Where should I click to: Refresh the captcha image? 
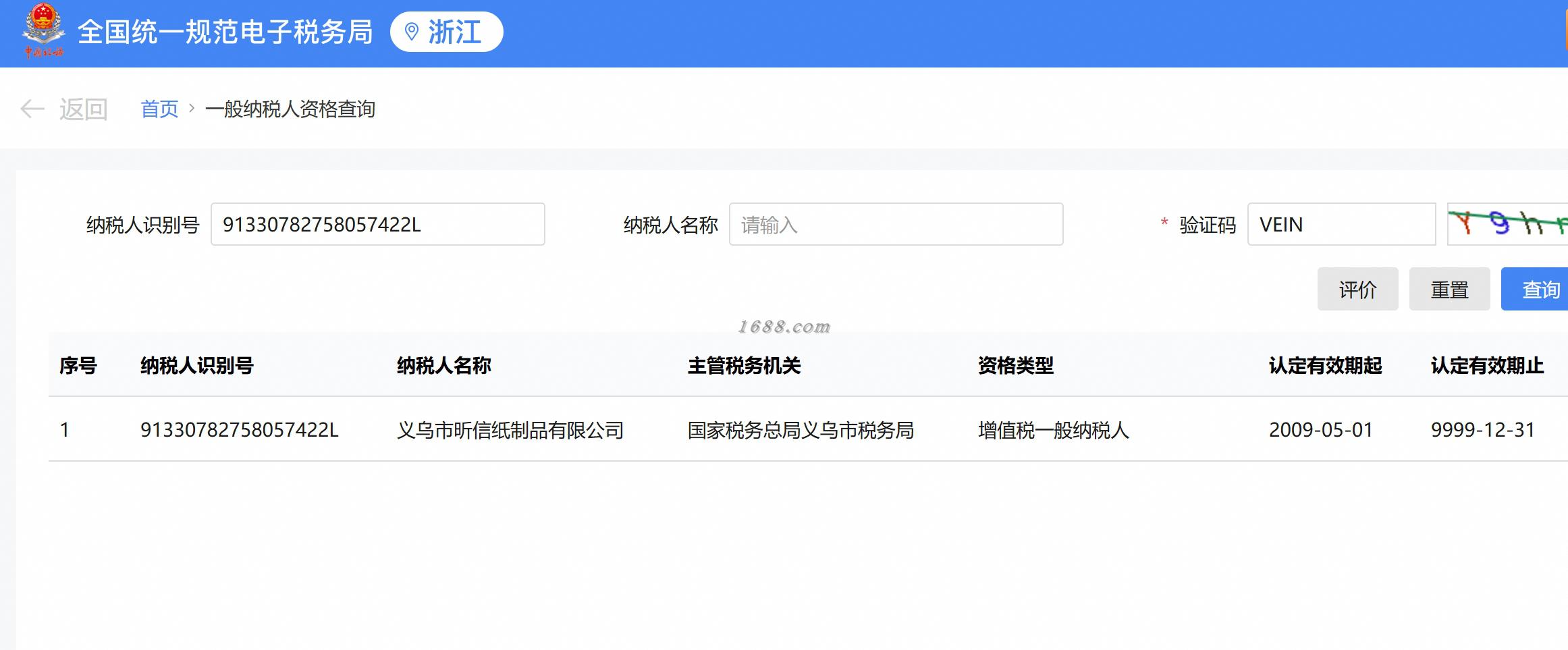pyautogui.click(x=1508, y=224)
